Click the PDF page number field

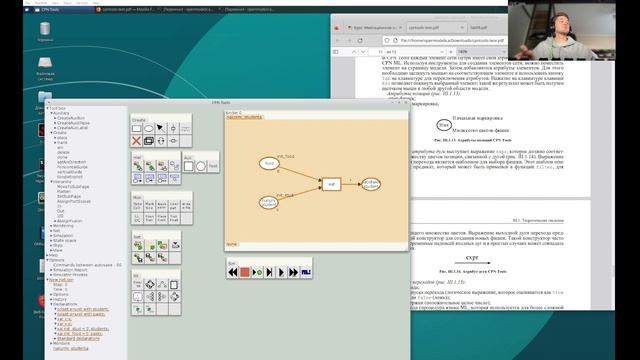377,52
